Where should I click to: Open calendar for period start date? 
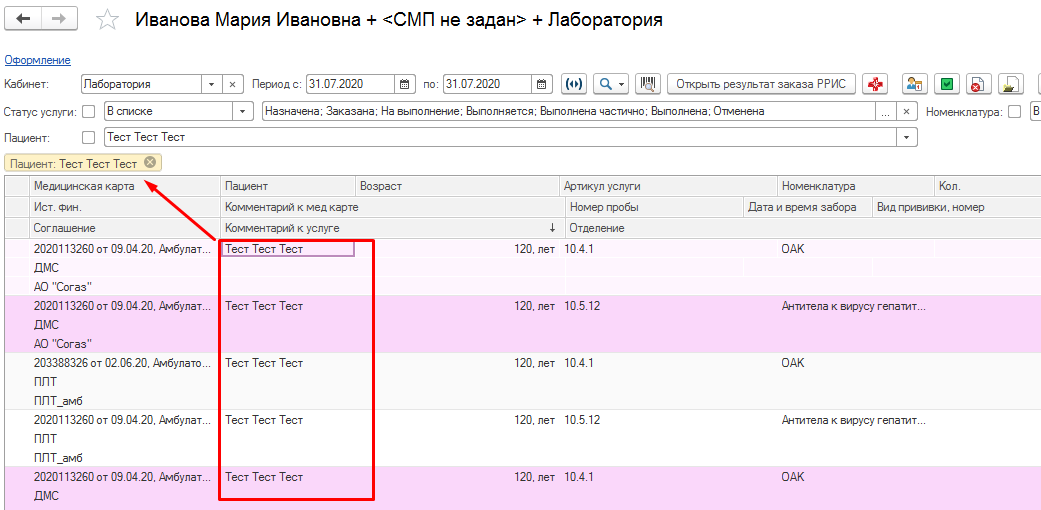pyautogui.click(x=406, y=84)
